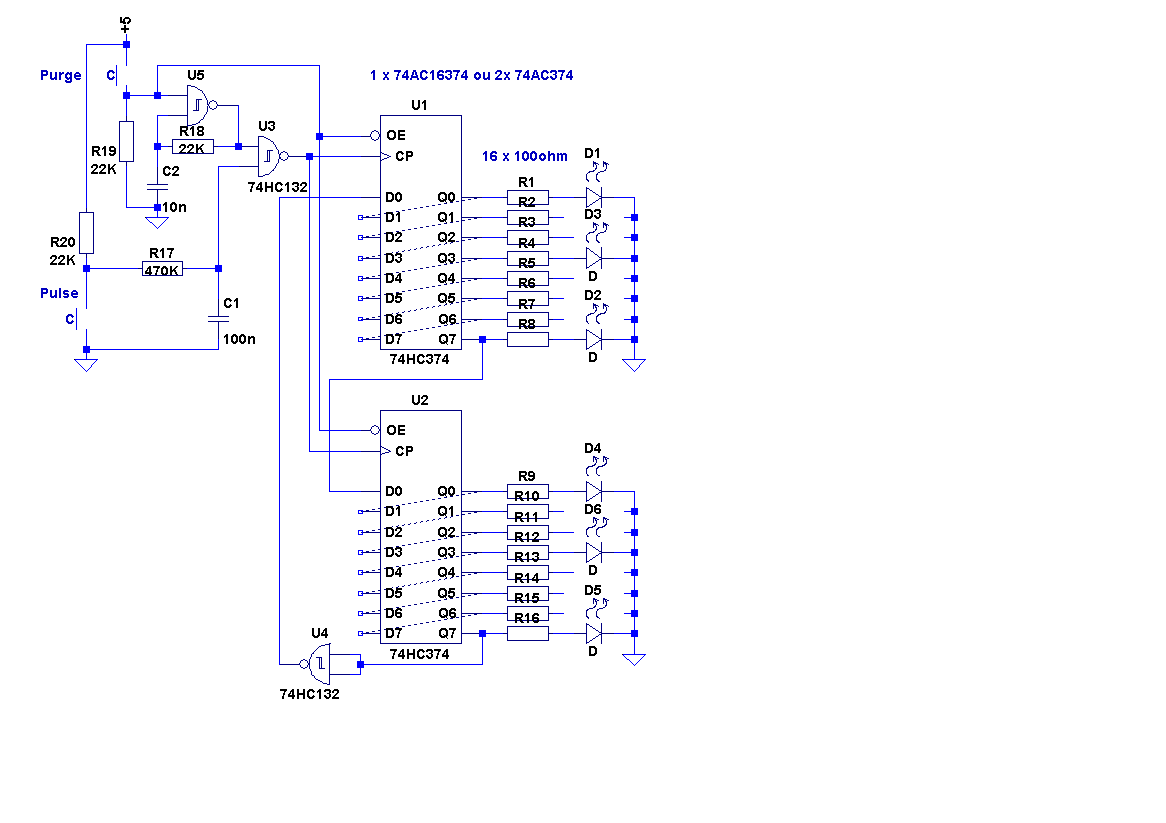
Task: Click the R1 resistor label
Action: click(x=526, y=182)
